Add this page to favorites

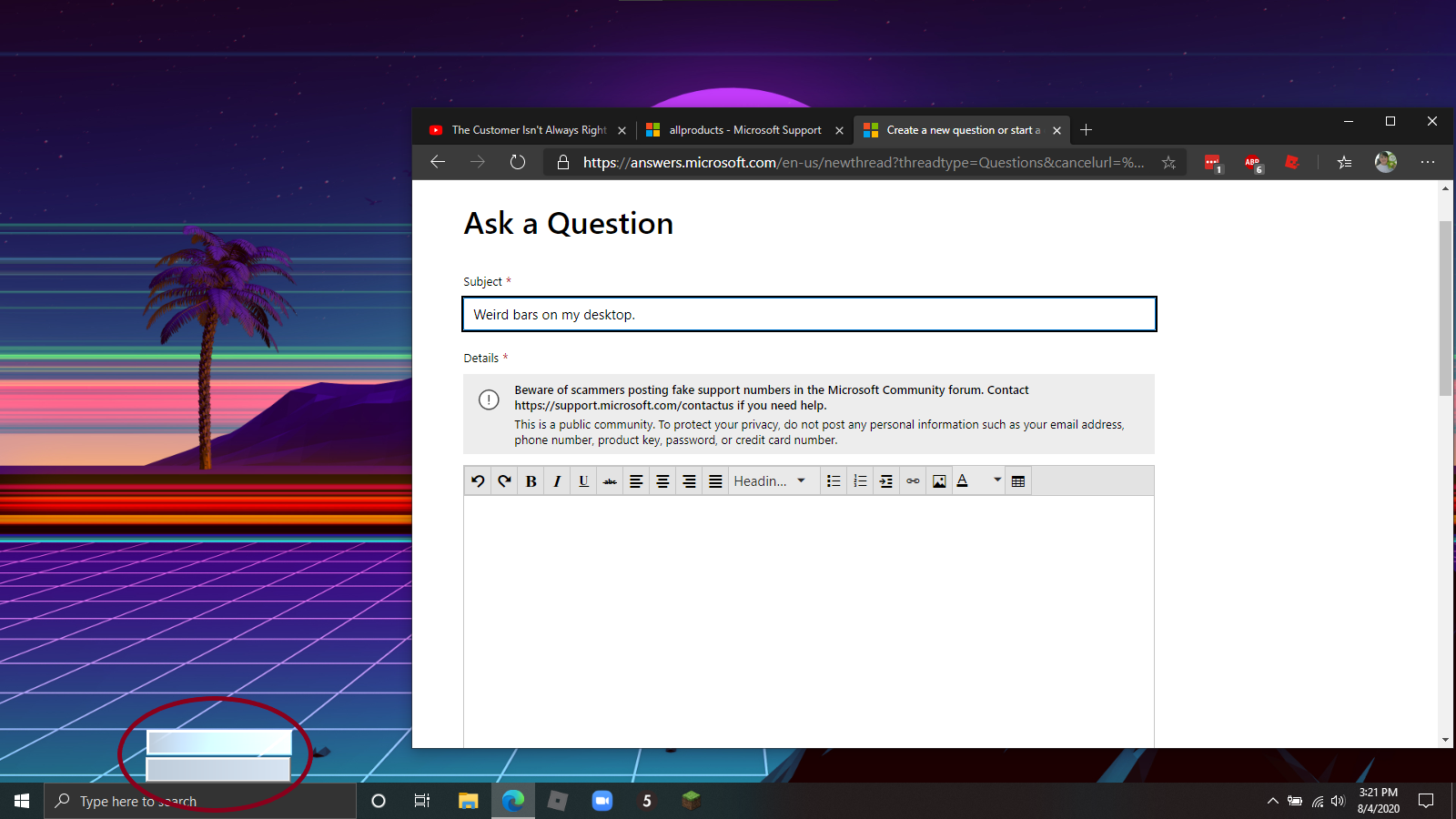(1168, 162)
